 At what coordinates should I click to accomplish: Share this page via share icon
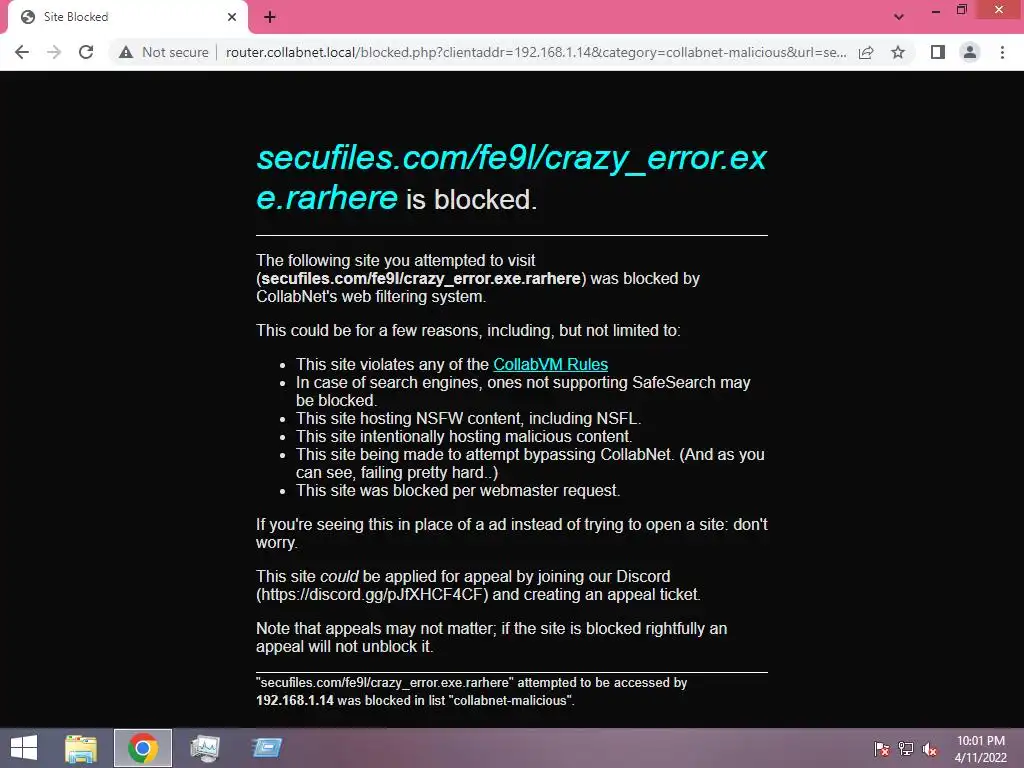(866, 52)
